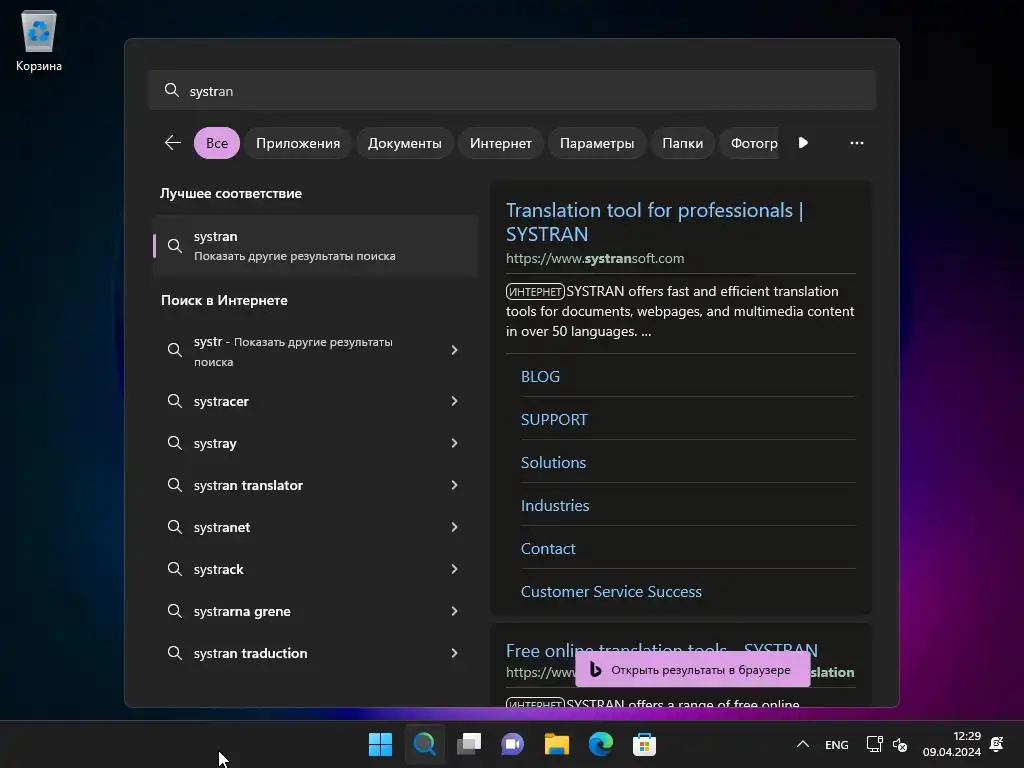1024x768 pixels.
Task: Expand the systracer suggestion arrow
Action: pos(454,401)
